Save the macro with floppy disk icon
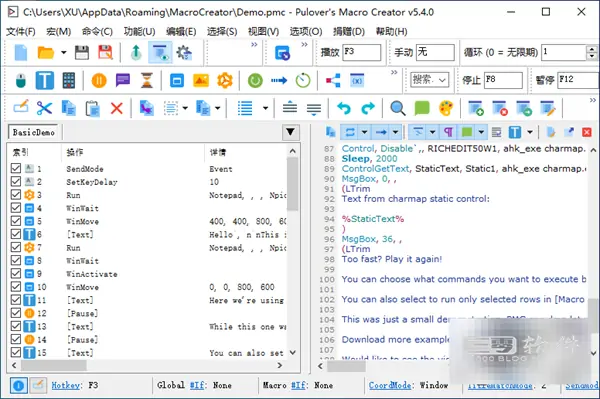The height and width of the screenshot is (399, 600). click(x=82, y=52)
